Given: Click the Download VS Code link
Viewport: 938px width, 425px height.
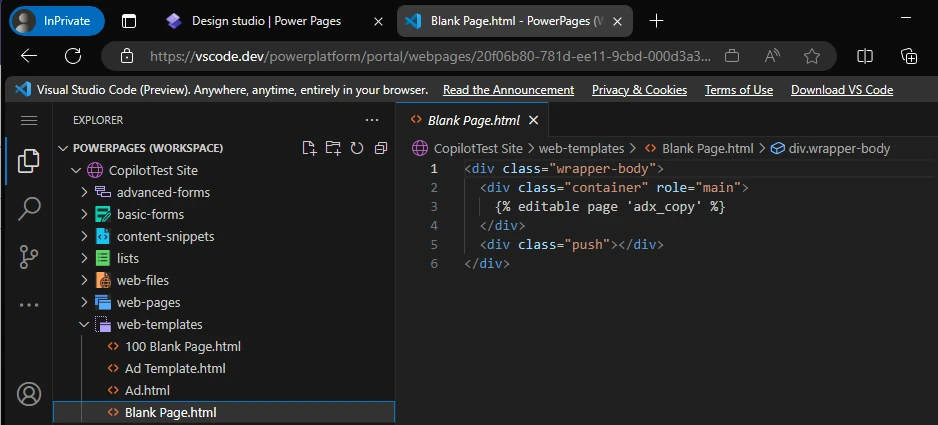Looking at the screenshot, I should click(841, 89).
